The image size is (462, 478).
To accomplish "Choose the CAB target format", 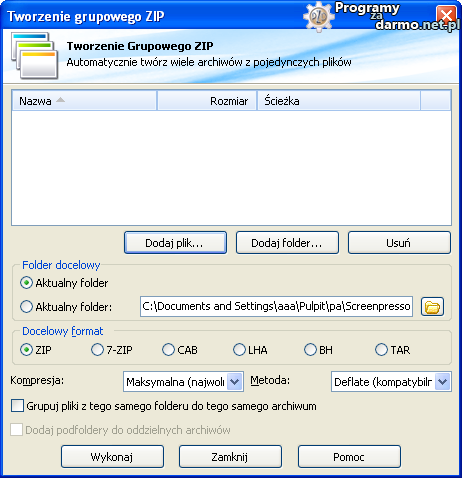I will (x=168, y=350).
